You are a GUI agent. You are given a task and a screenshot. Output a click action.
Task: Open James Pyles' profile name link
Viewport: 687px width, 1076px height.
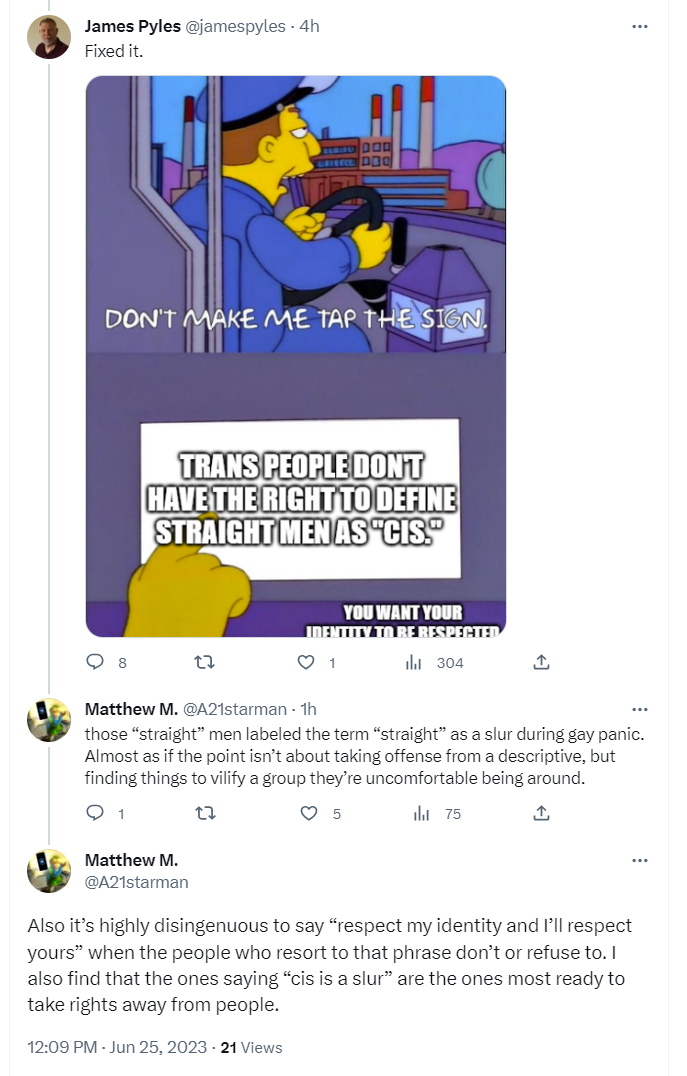[x=132, y=26]
